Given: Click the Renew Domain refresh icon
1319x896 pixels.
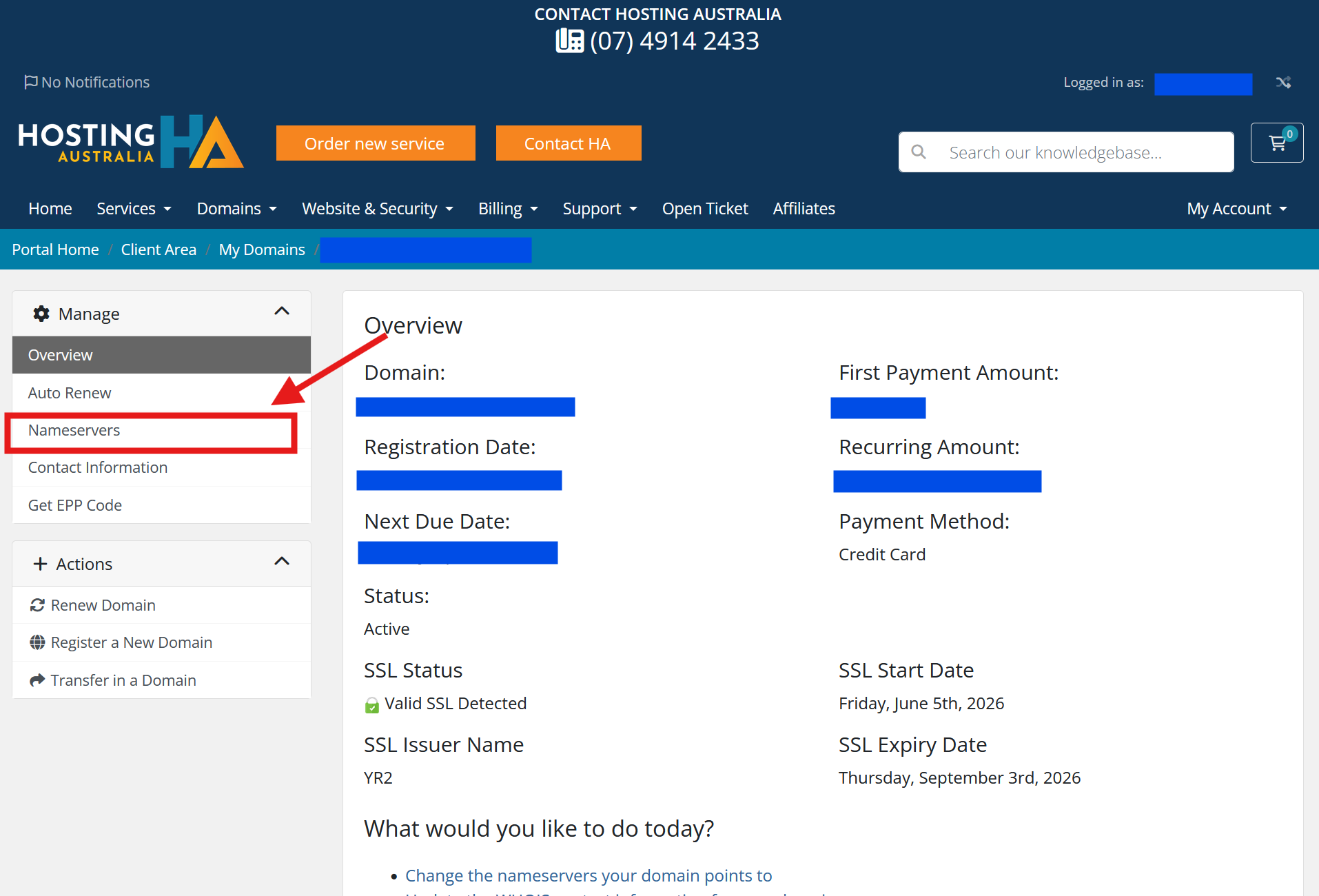Looking at the screenshot, I should [x=37, y=605].
